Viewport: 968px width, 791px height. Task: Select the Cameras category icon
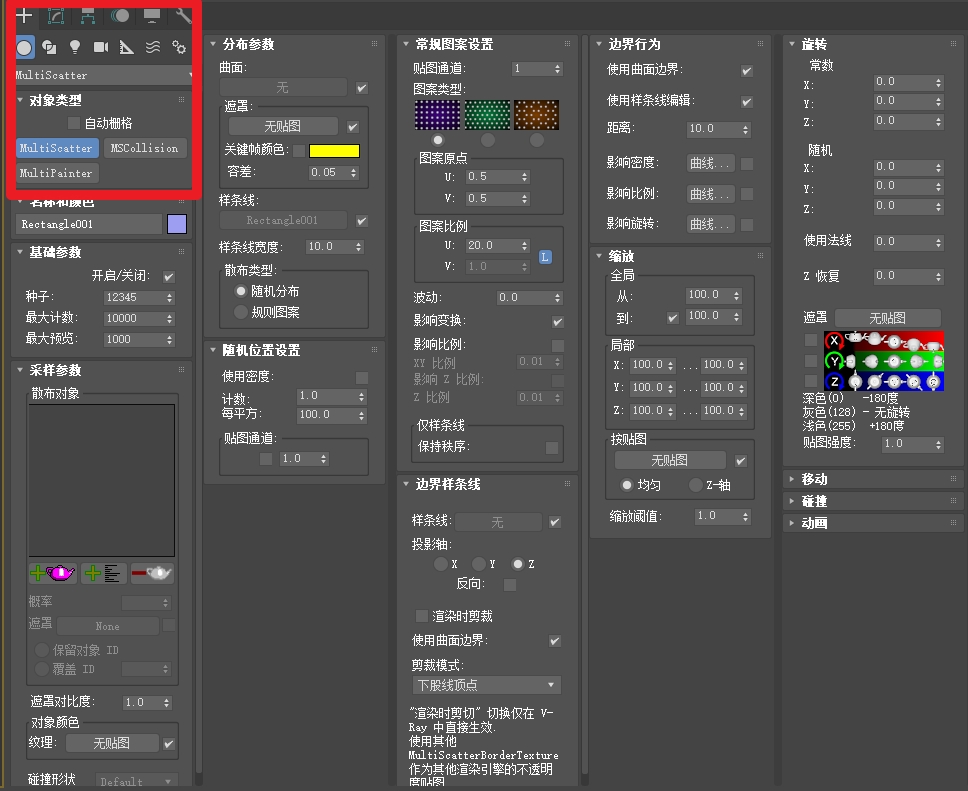coord(101,47)
